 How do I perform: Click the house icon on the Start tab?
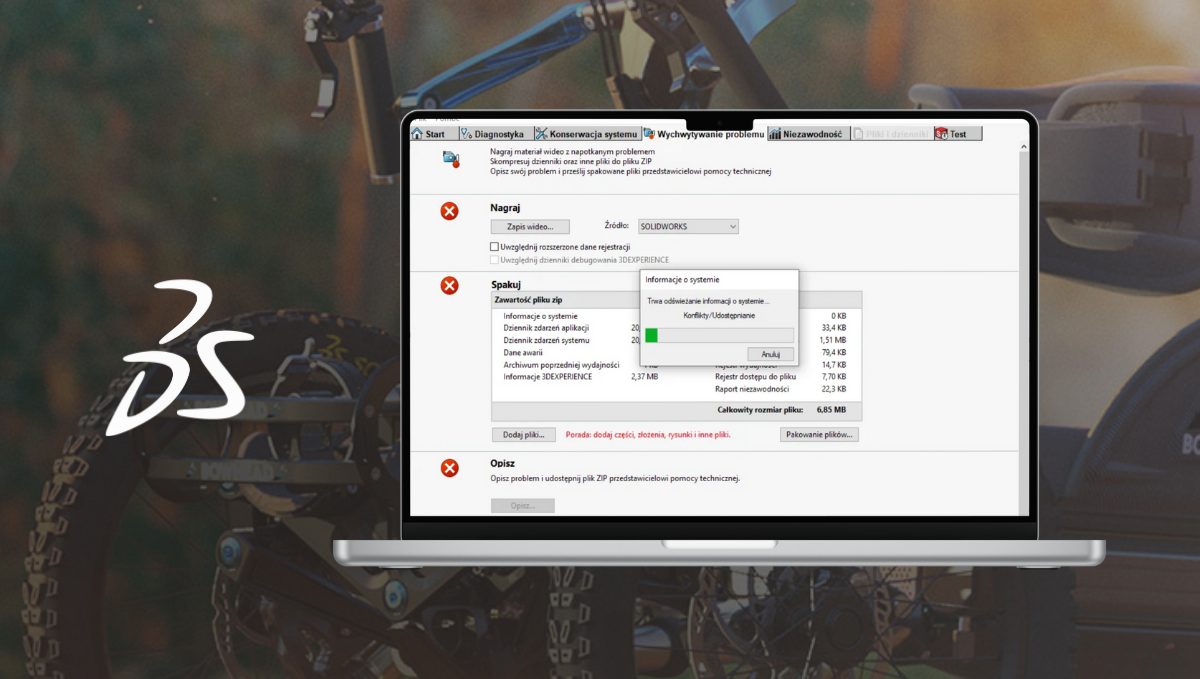(x=417, y=134)
